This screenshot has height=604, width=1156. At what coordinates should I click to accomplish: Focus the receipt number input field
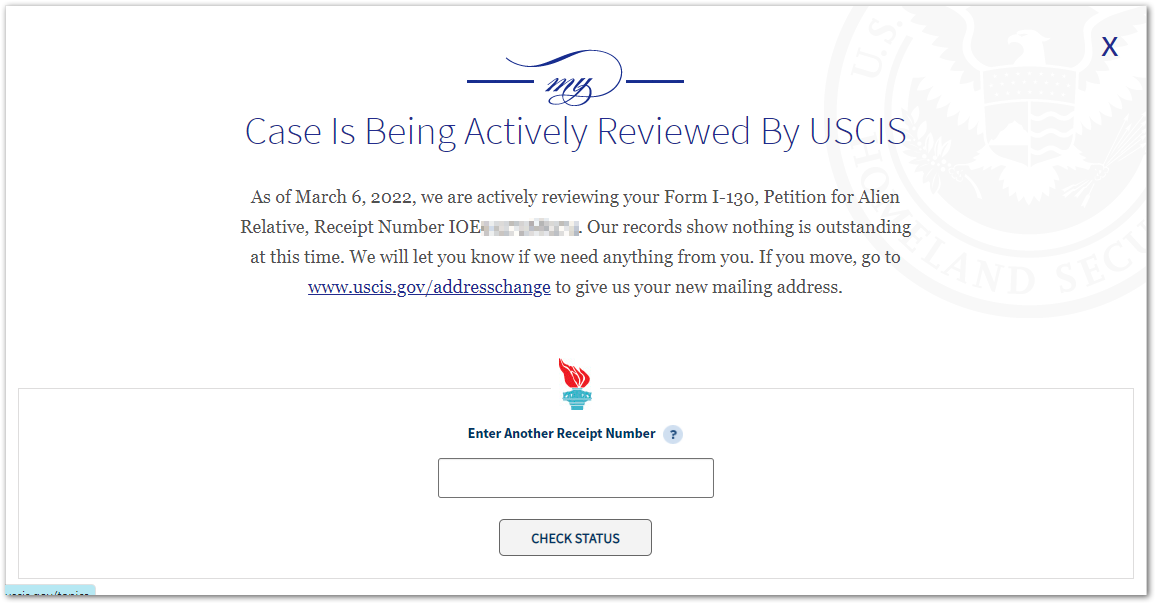coord(575,478)
